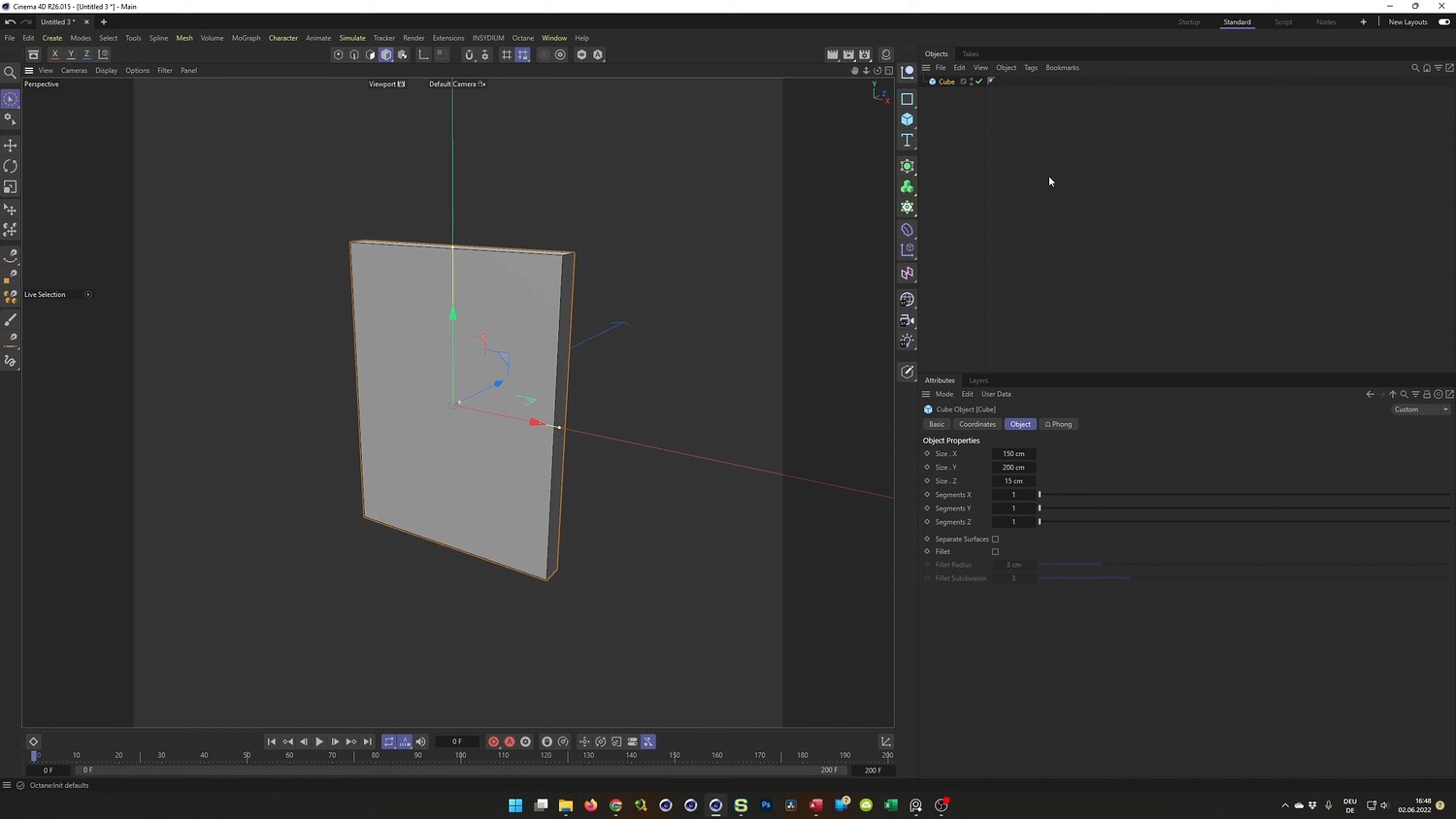Lock the Attributes manager element

coord(1427,394)
